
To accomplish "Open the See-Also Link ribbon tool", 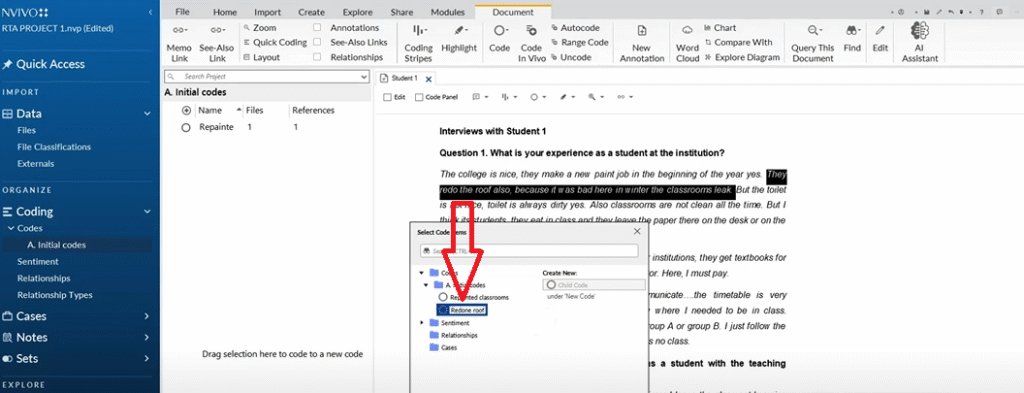I will coord(216,43).
